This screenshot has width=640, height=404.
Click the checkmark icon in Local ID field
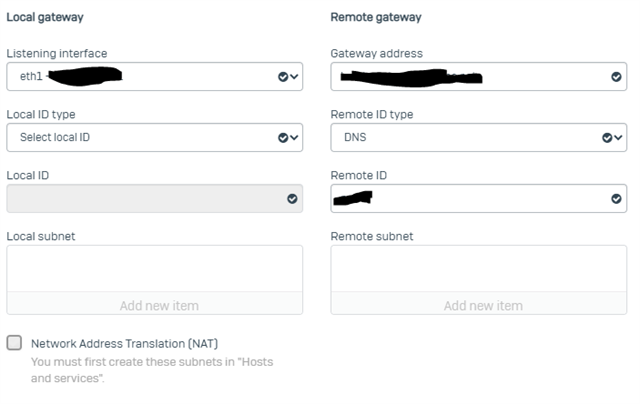click(x=292, y=199)
